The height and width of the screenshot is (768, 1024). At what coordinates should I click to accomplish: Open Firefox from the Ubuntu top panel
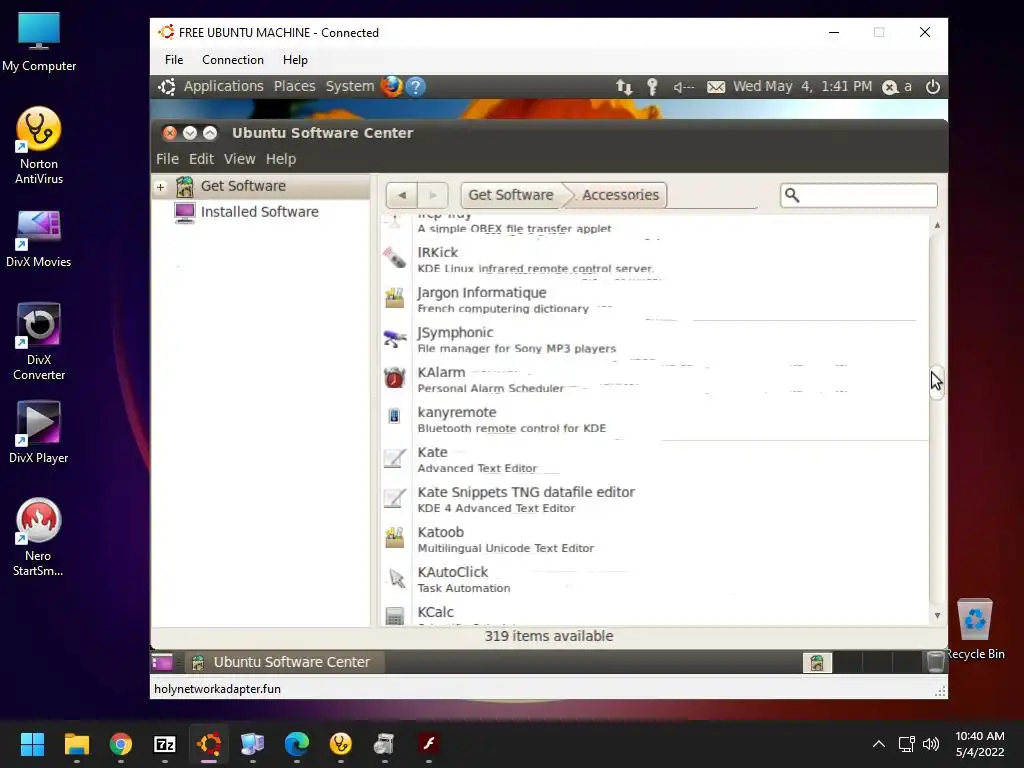392,86
